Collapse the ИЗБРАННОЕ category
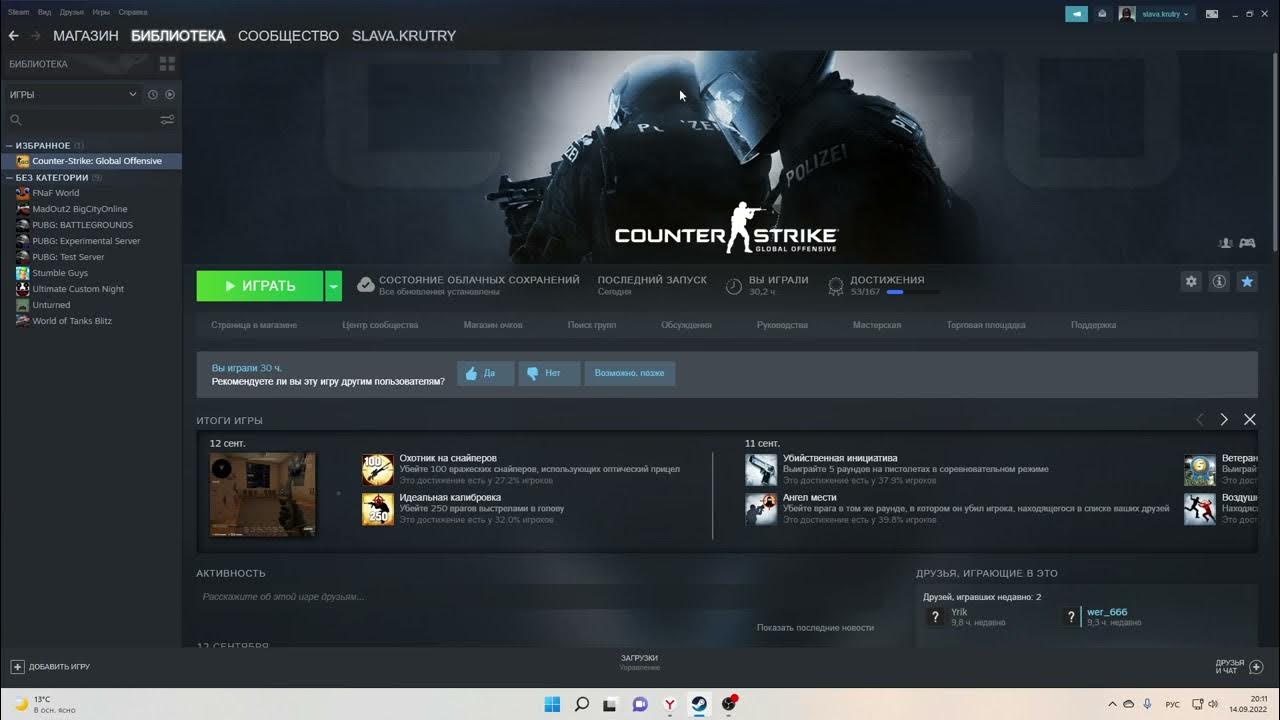The width and height of the screenshot is (1280, 720). [9, 146]
